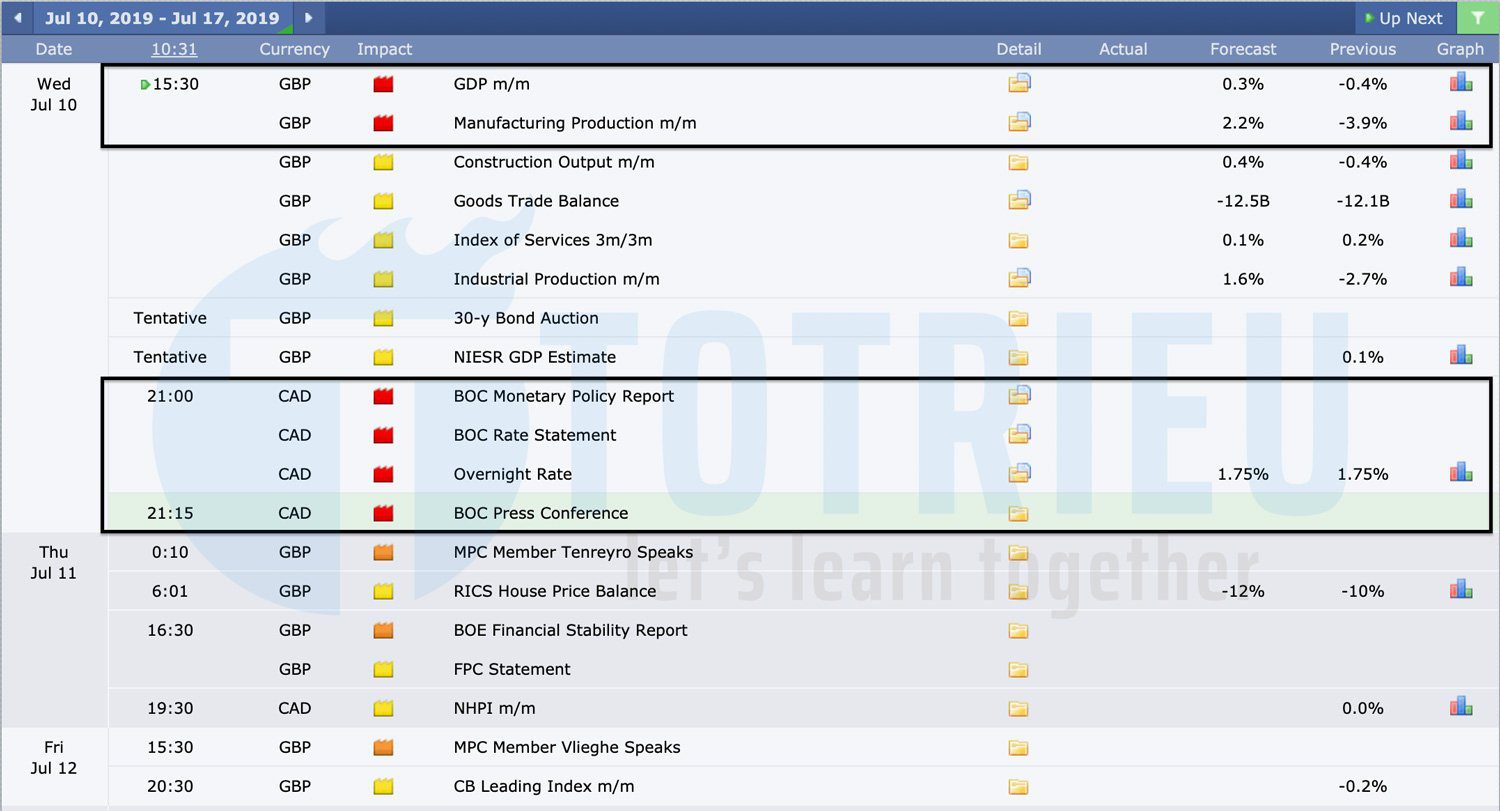Open the Detail folder for FPC Statement
Screen dimensions: 1500x811
click(1019, 668)
